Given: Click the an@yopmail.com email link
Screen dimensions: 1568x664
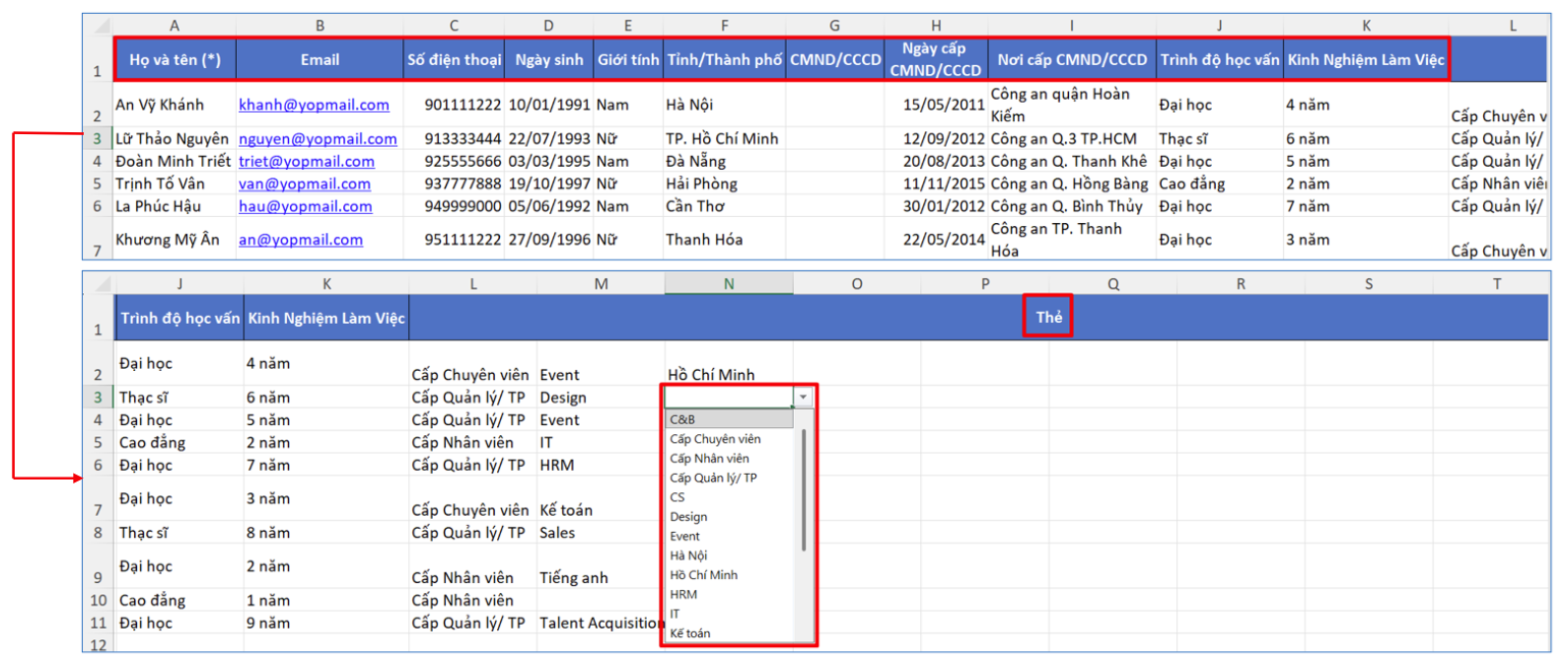Looking at the screenshot, I should tap(301, 240).
